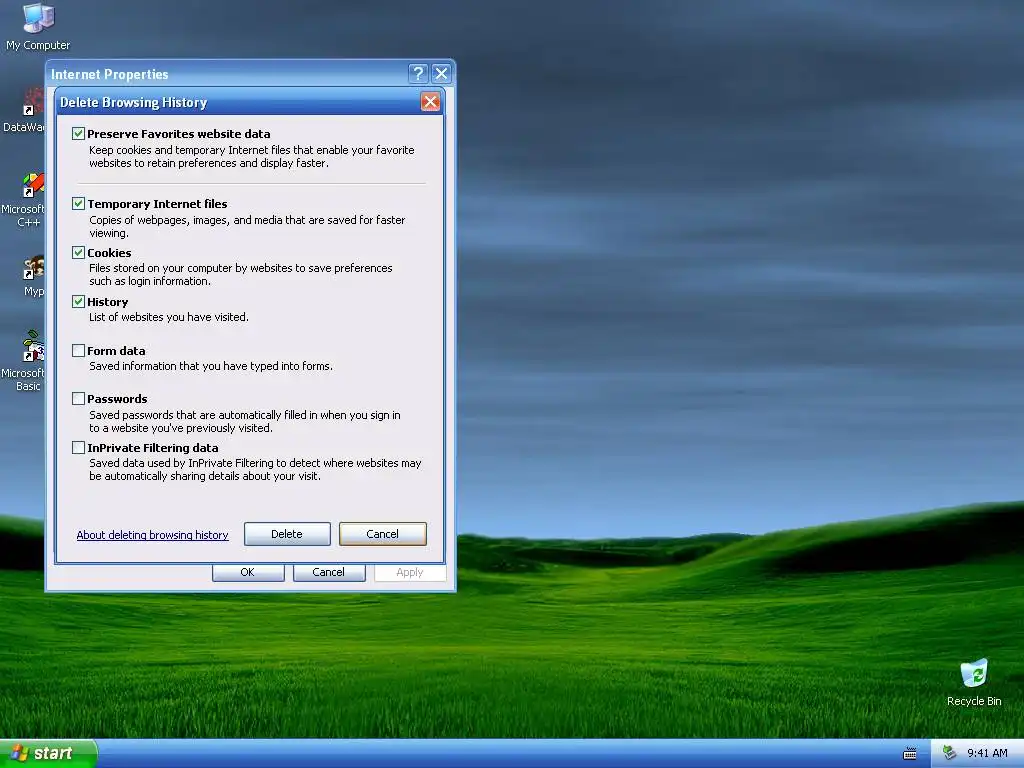
Task: Click Cancel in Internet Properties window
Action: coord(328,572)
